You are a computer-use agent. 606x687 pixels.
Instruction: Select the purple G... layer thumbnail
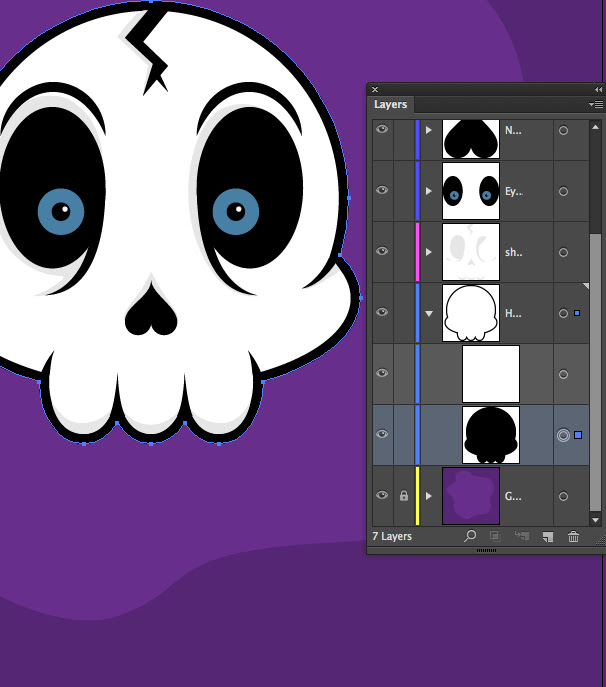tap(471, 496)
